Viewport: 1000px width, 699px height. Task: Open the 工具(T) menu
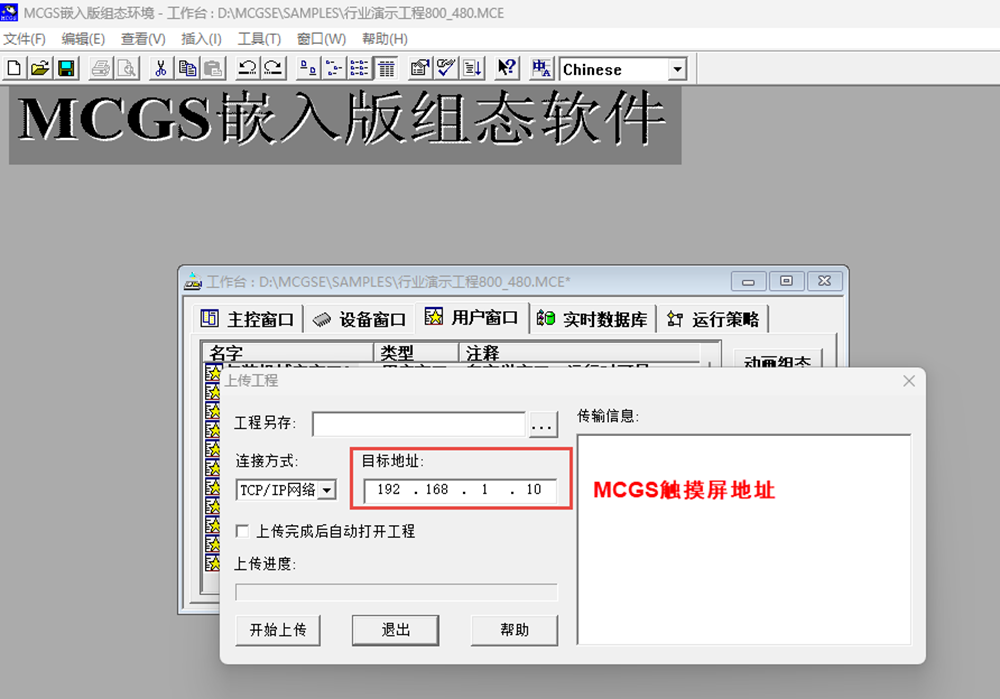(259, 39)
